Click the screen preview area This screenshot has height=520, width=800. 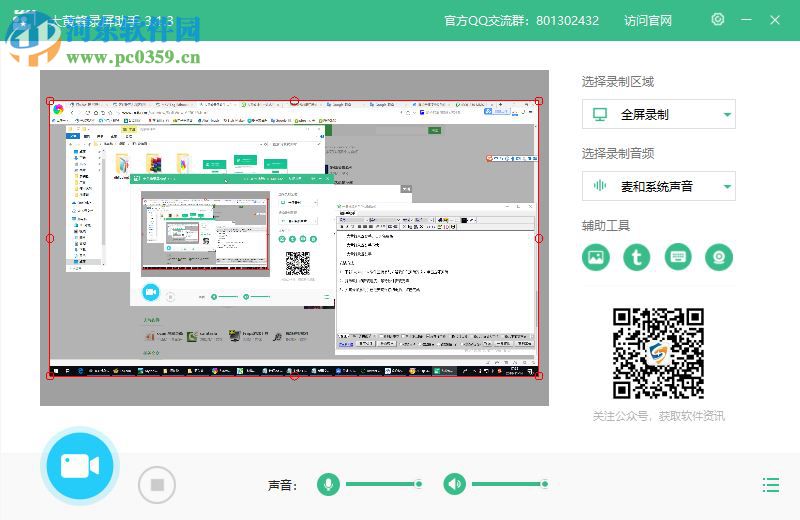pyautogui.click(x=294, y=238)
